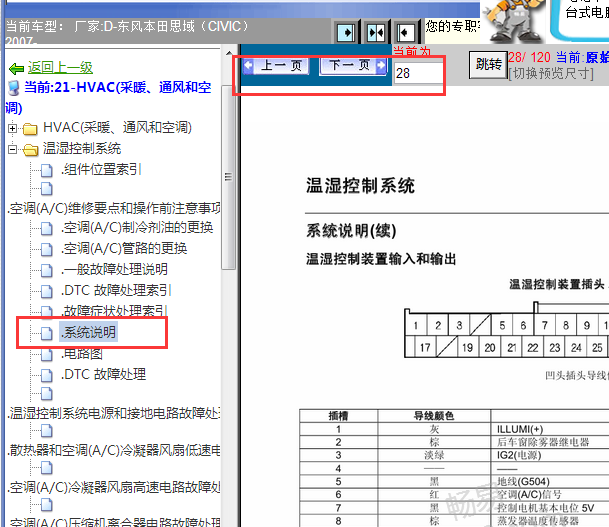Open 温湿控制系统 tree item
Image resolution: width=609 pixels, height=527 pixels.
tap(82, 148)
